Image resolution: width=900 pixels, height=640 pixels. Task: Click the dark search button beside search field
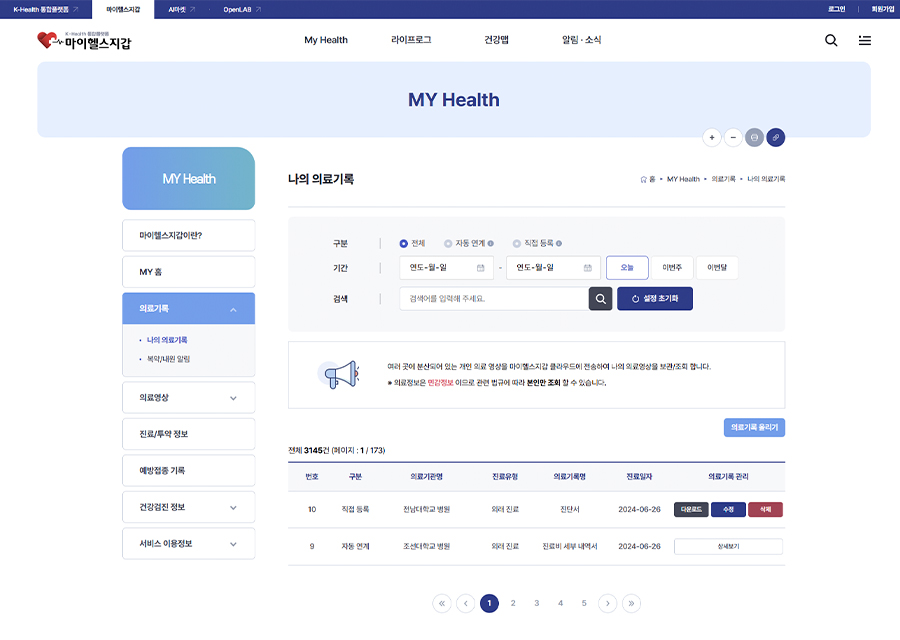click(x=600, y=298)
